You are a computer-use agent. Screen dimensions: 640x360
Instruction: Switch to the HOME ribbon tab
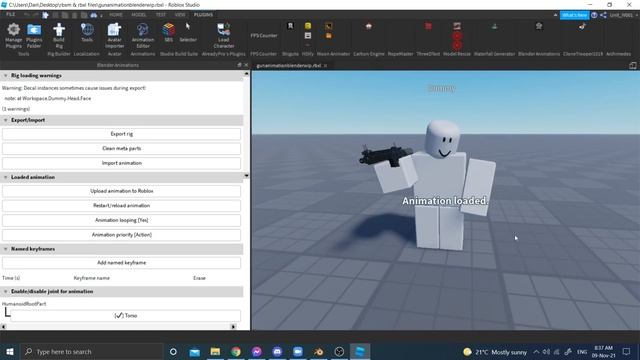pos(116,14)
